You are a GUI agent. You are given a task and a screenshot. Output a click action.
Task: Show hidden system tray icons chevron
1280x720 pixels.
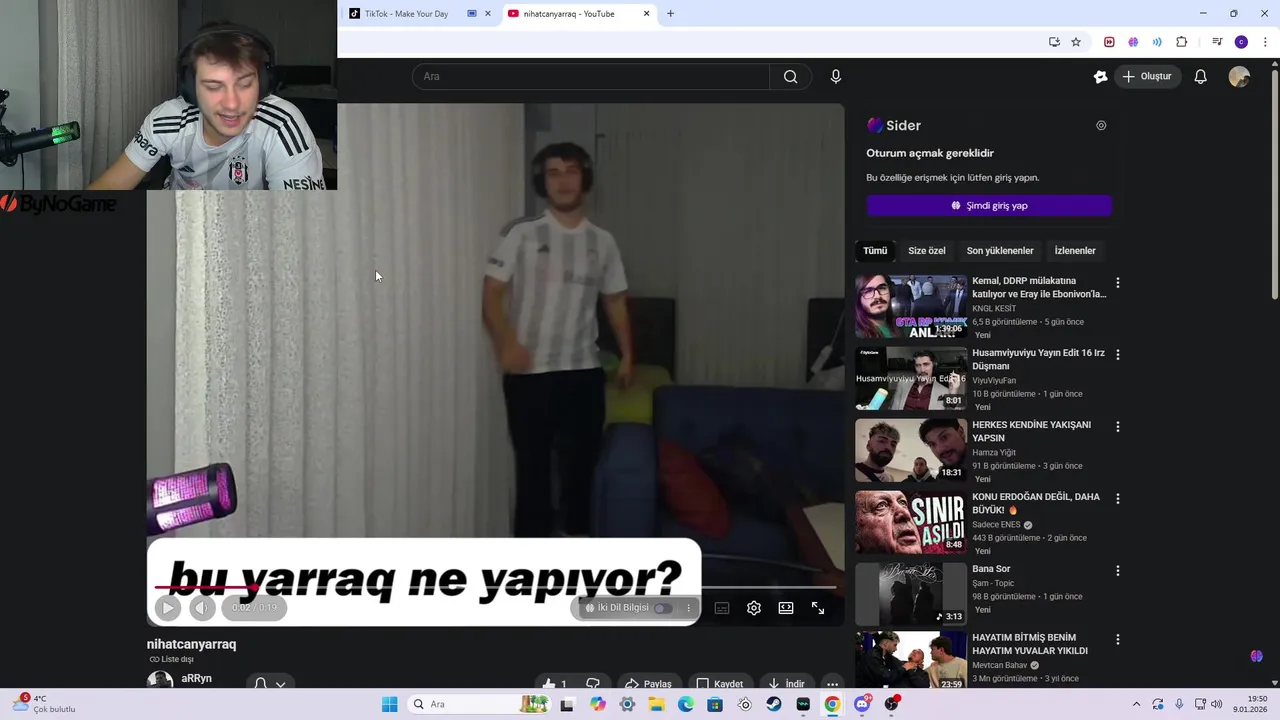[1136, 704]
